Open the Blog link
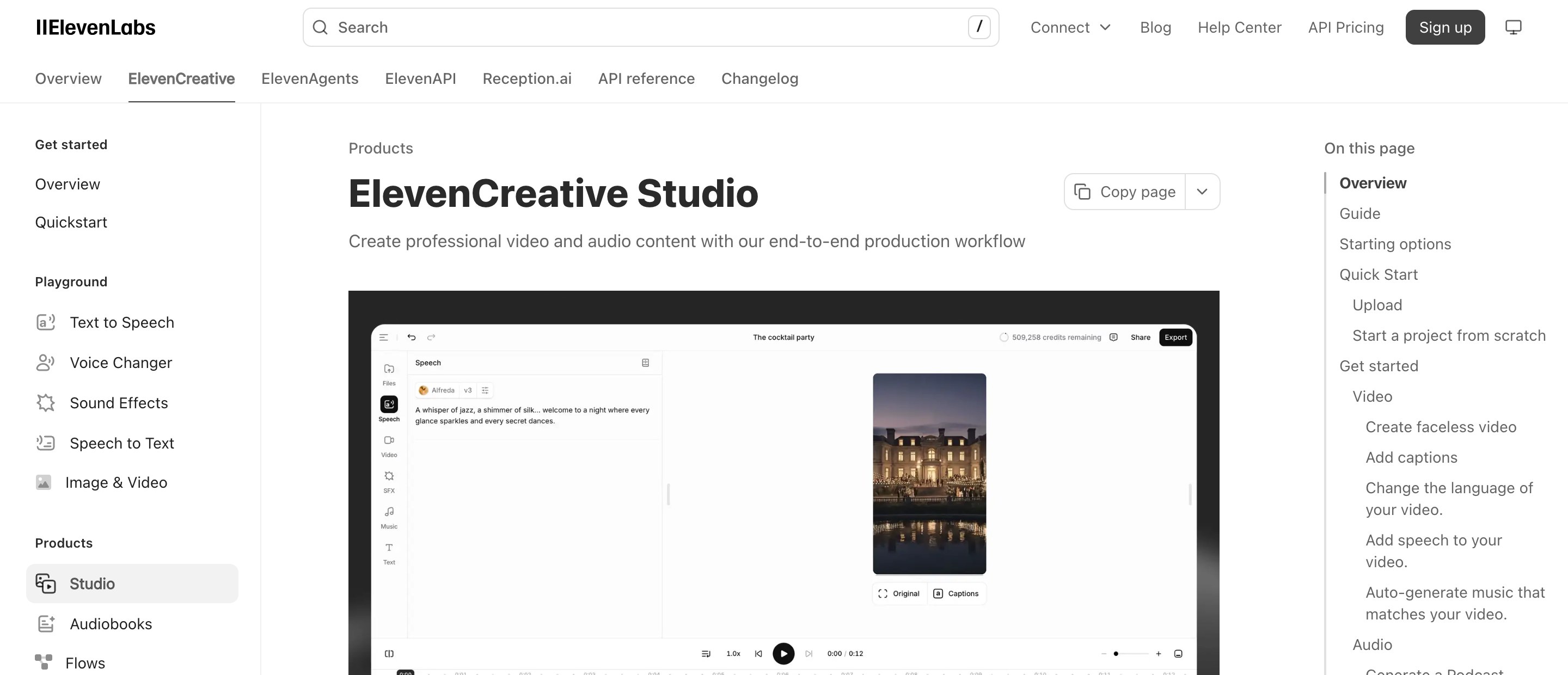 point(1155,27)
